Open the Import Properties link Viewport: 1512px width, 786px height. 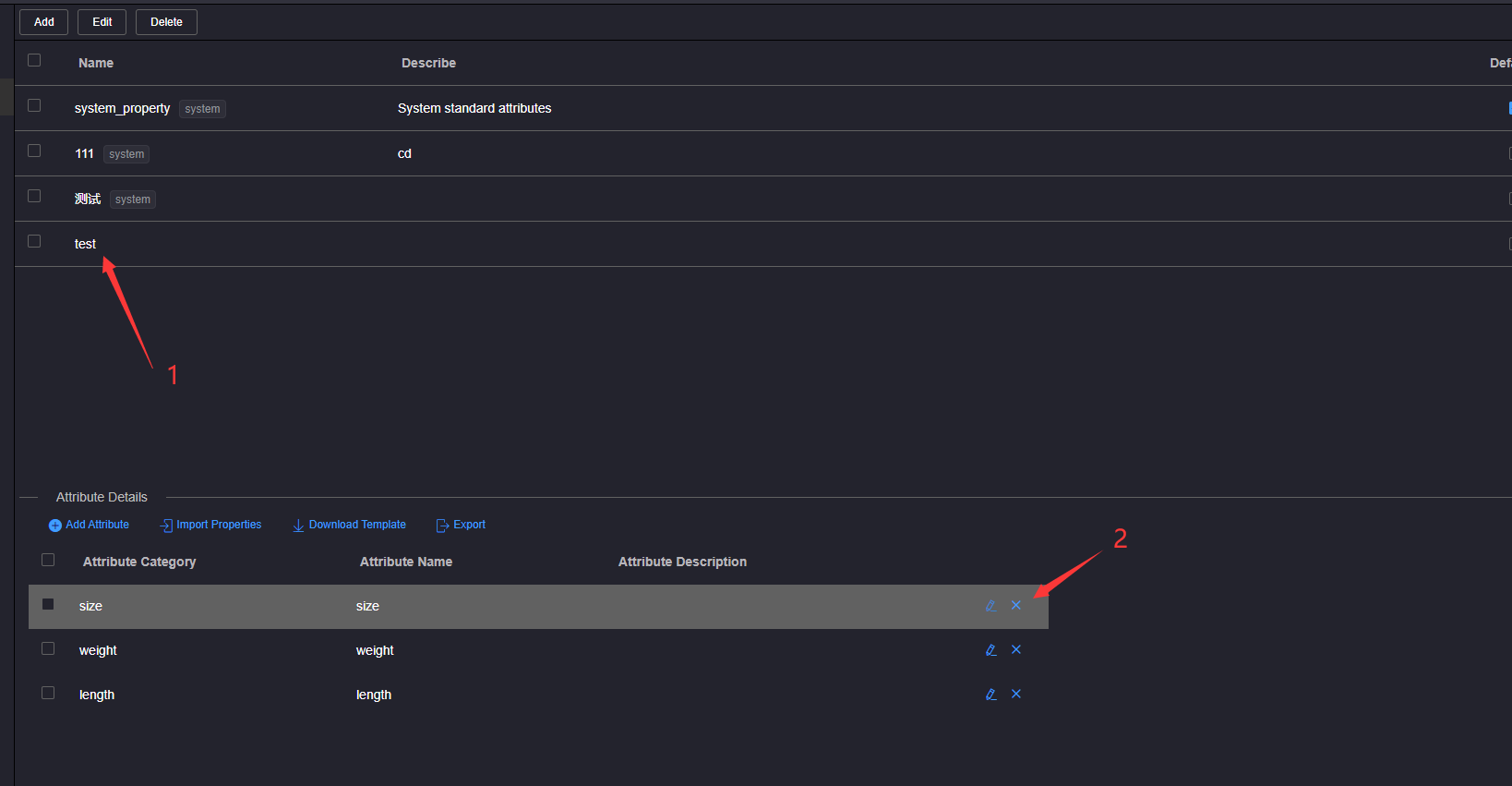(219, 525)
